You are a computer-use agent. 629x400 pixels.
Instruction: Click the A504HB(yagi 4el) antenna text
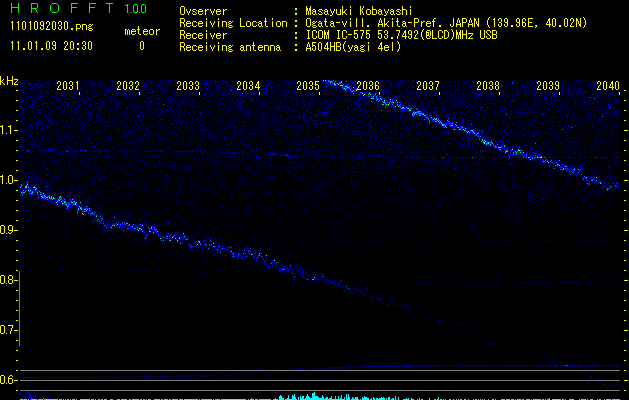tap(353, 47)
